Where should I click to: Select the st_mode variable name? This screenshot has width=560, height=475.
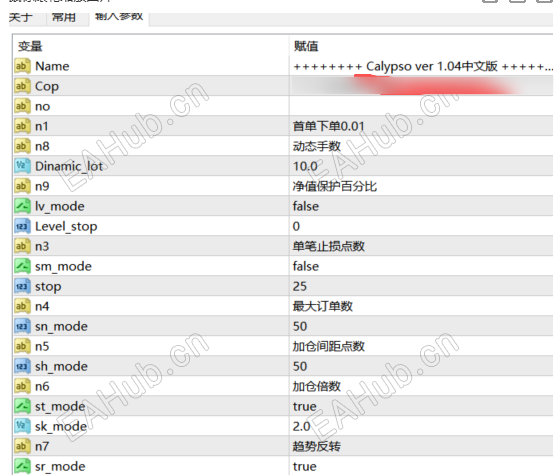pos(60,406)
